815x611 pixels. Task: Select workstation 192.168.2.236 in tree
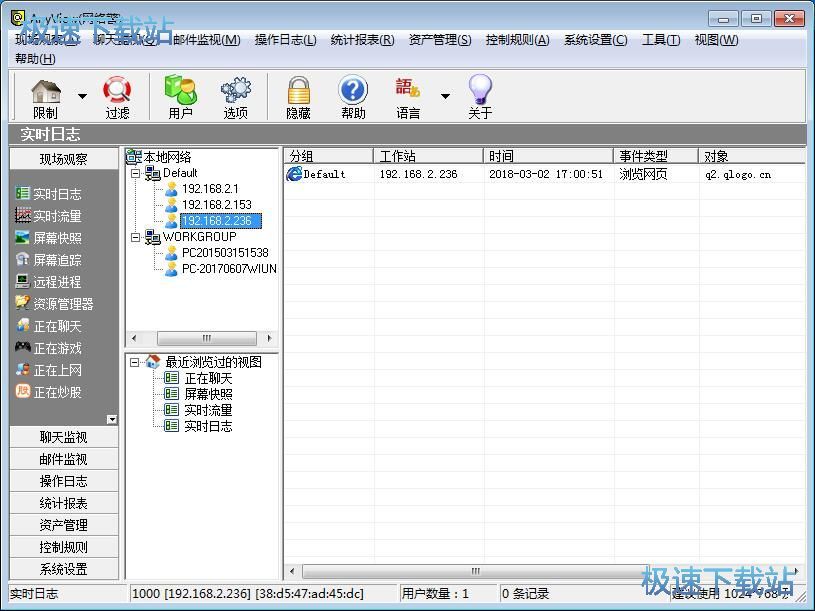coord(221,221)
